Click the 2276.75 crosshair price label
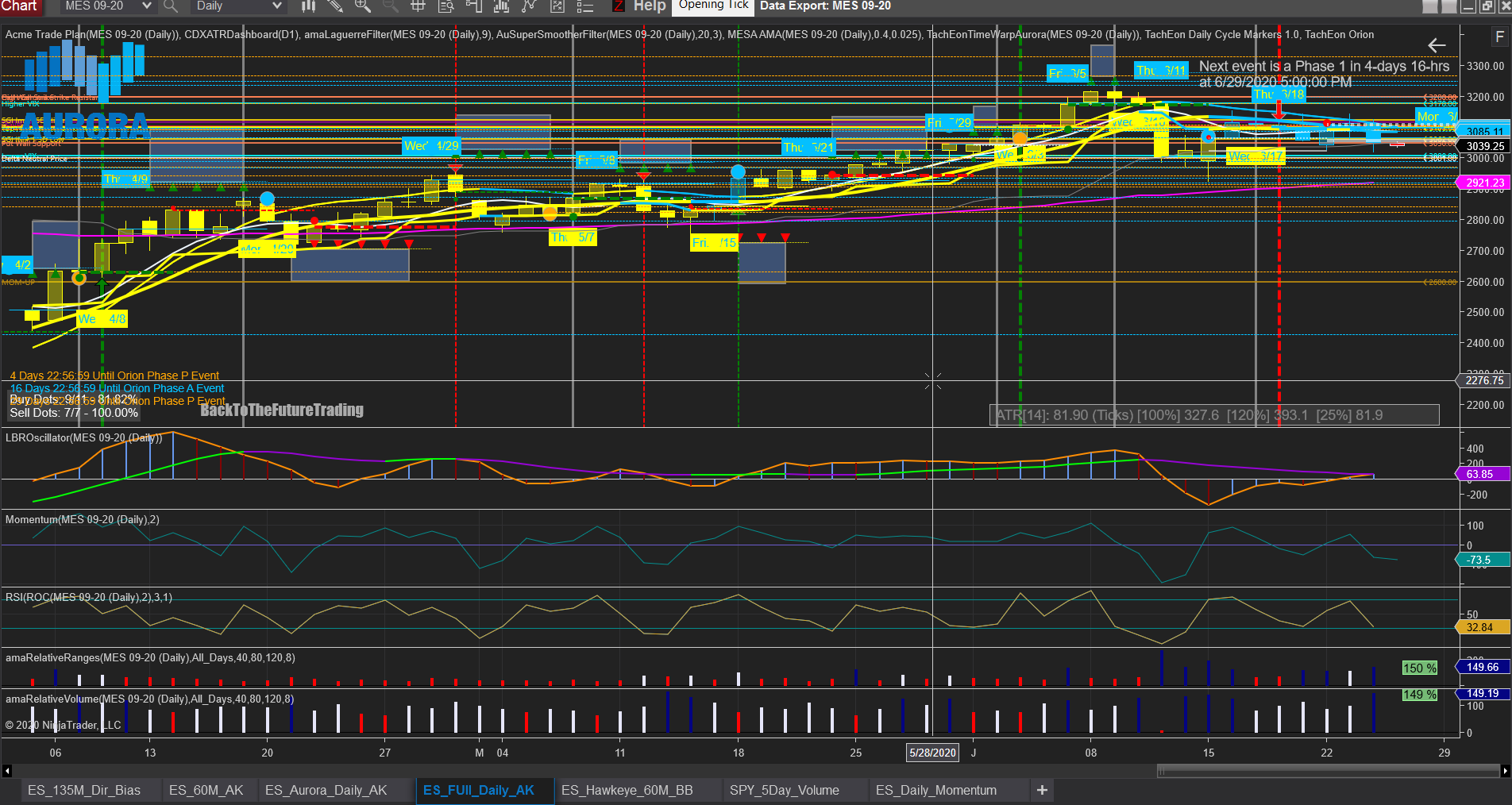The height and width of the screenshot is (805, 1512). point(1484,380)
